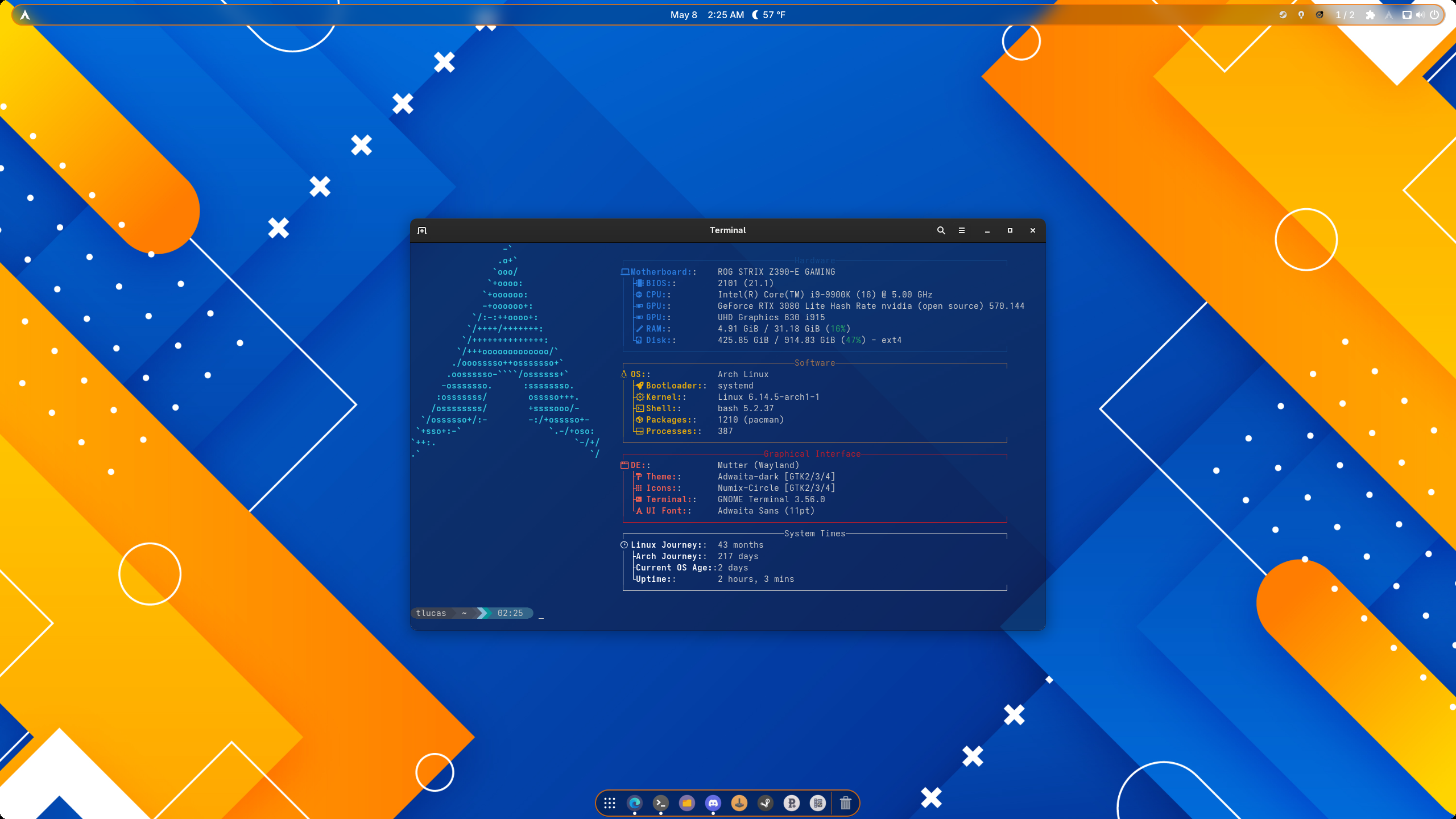This screenshot has width=1456, height=819.
Task: Launch Steam from the dock
Action: tap(766, 803)
